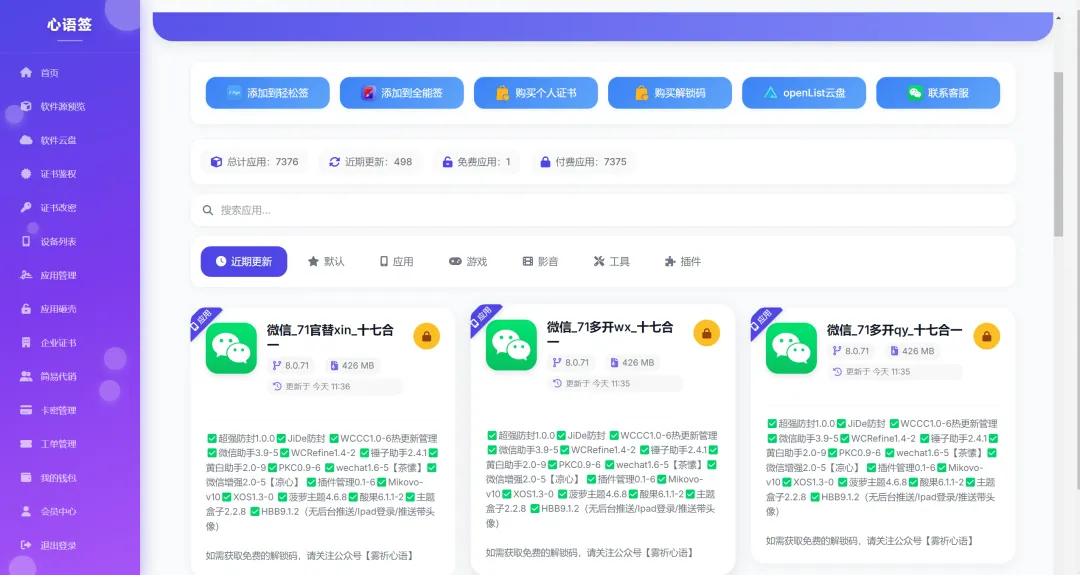Click the key icon for 证书改密
1080x575 pixels.
pyautogui.click(x=26, y=207)
